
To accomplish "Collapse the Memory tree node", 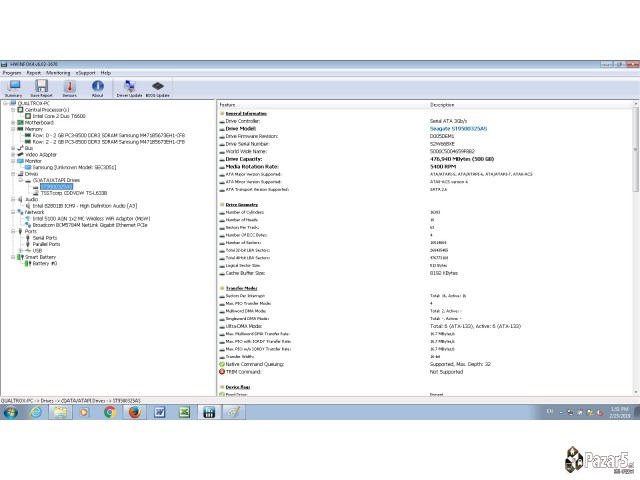I will pos(6,128).
